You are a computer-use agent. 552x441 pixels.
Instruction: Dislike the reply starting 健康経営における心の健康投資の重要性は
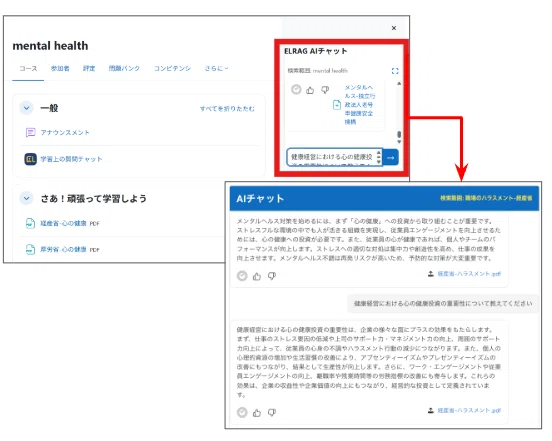point(271,412)
